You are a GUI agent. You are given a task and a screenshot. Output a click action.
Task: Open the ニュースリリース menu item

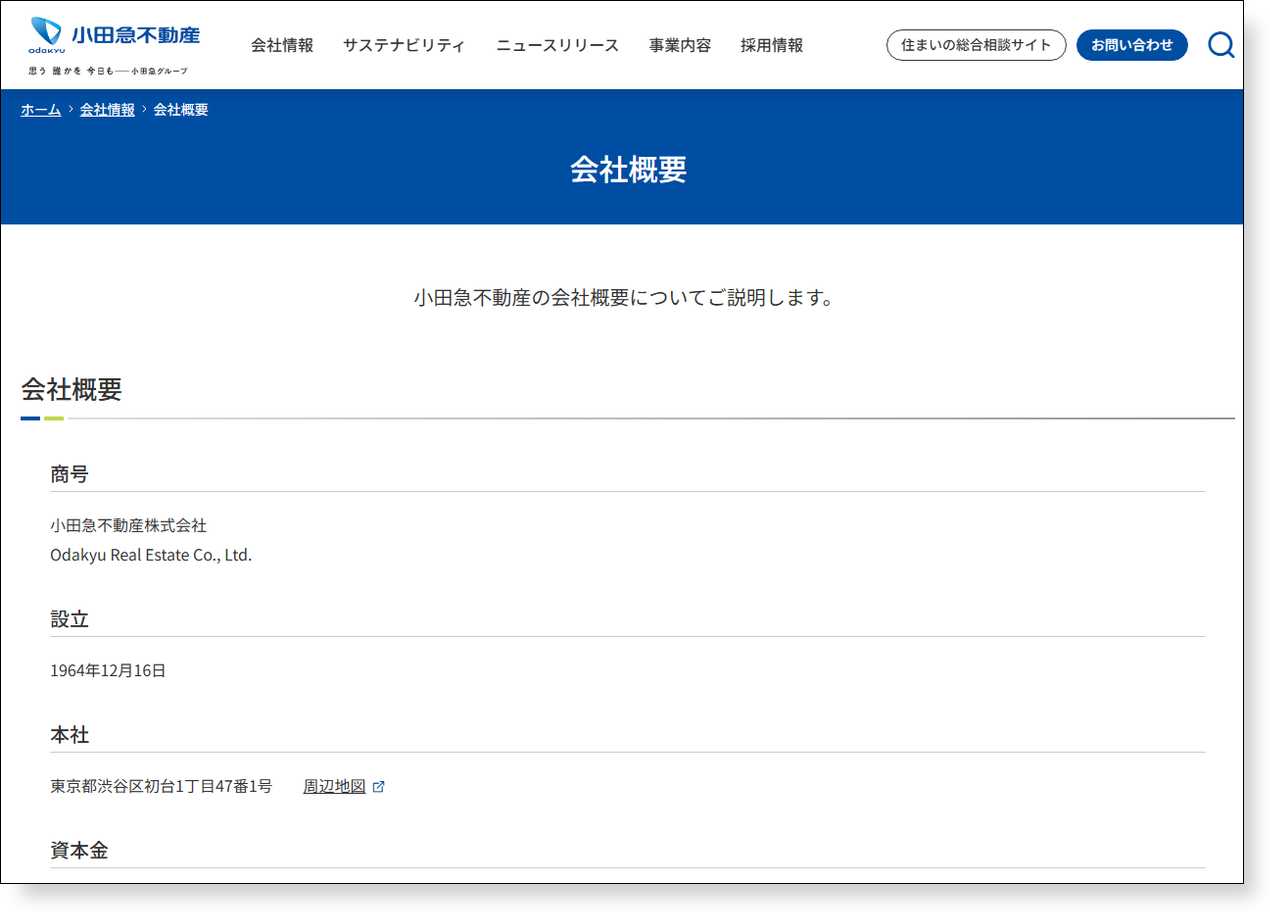click(x=557, y=45)
